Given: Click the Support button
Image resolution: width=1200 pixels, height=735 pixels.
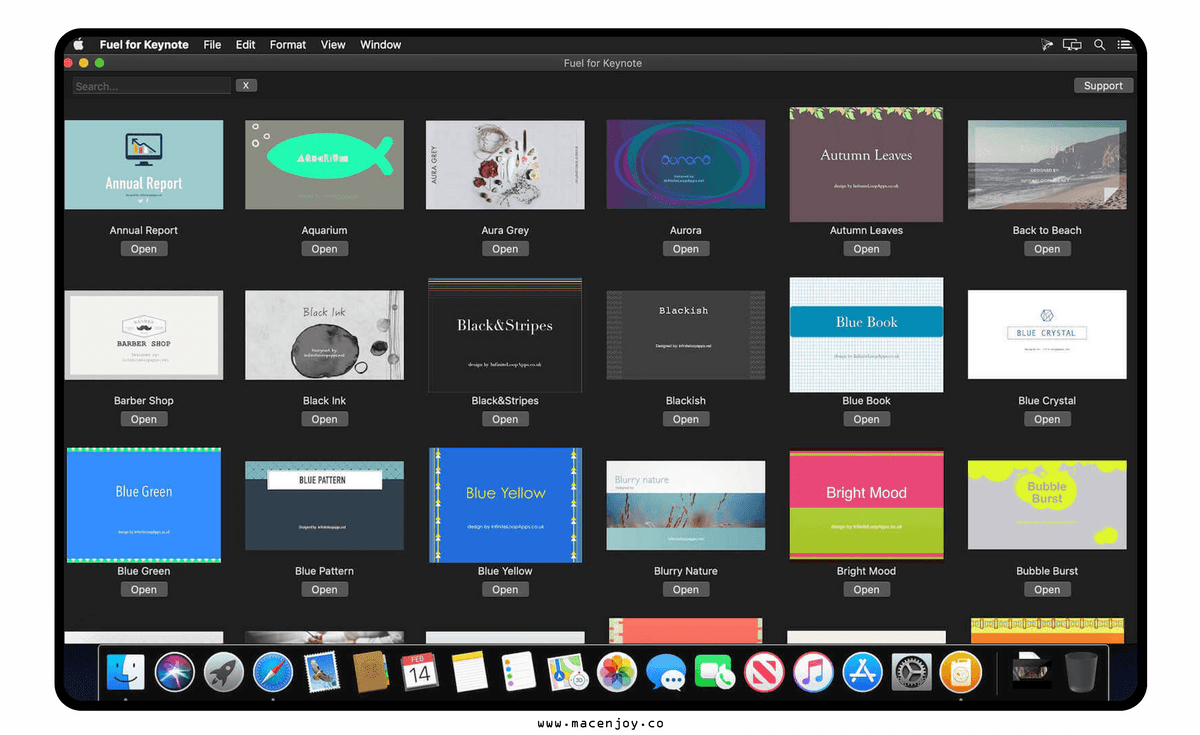Looking at the screenshot, I should (1104, 86).
